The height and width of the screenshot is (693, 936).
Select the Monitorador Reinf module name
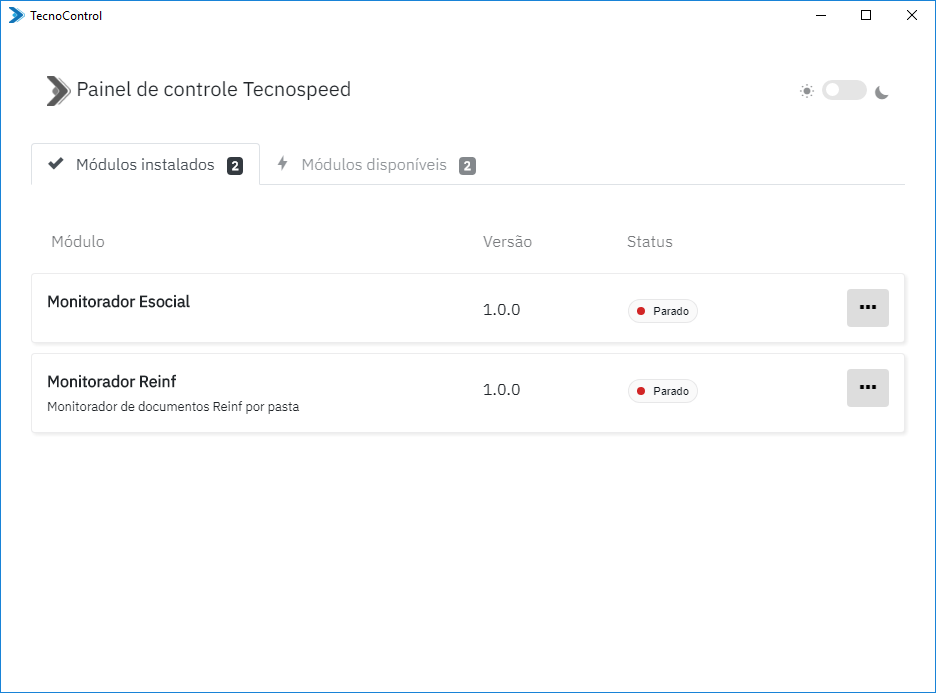pyautogui.click(x=112, y=382)
